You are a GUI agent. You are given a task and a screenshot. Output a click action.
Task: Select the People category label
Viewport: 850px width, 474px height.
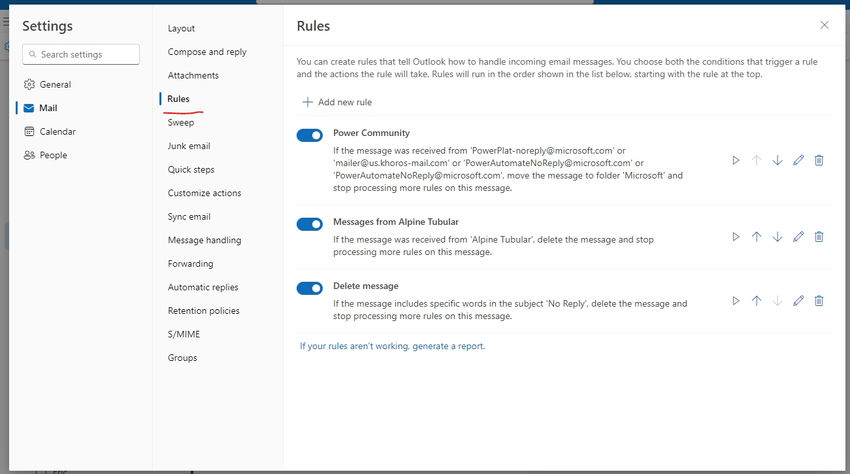[x=53, y=155]
